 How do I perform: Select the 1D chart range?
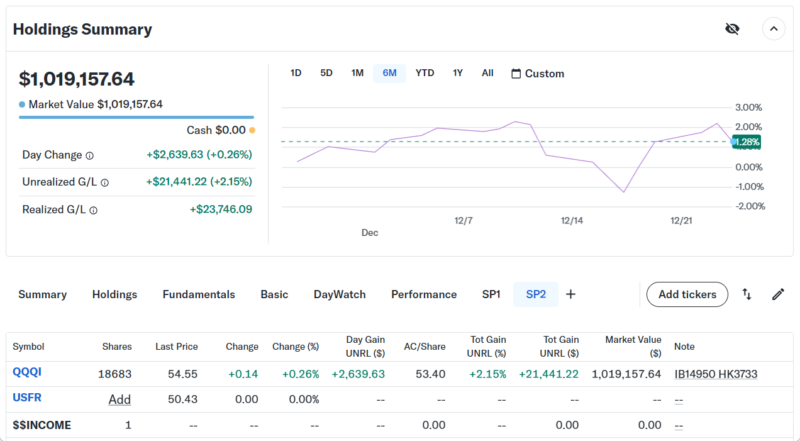point(296,73)
